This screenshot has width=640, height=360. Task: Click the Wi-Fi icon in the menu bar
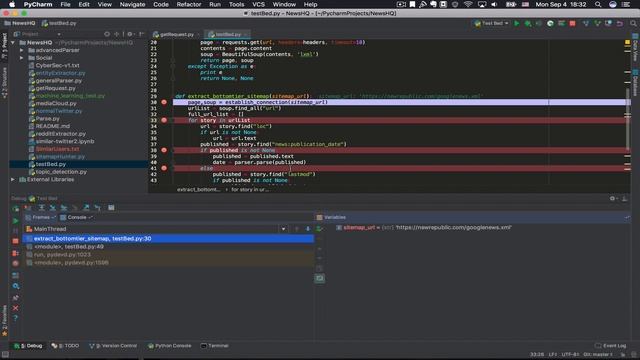coord(468,4)
